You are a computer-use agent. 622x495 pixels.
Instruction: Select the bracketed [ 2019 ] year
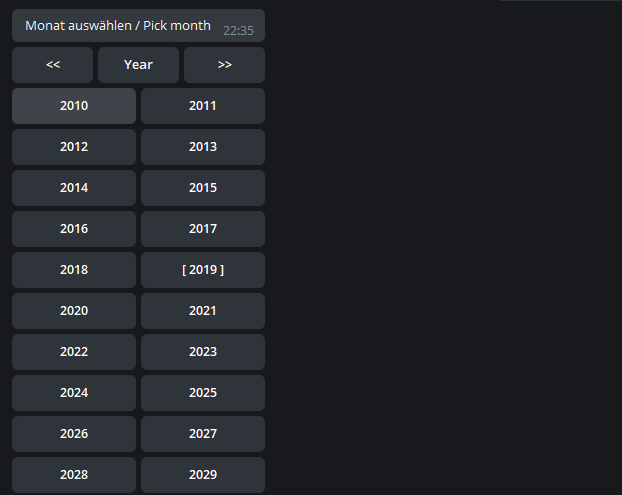tap(203, 270)
